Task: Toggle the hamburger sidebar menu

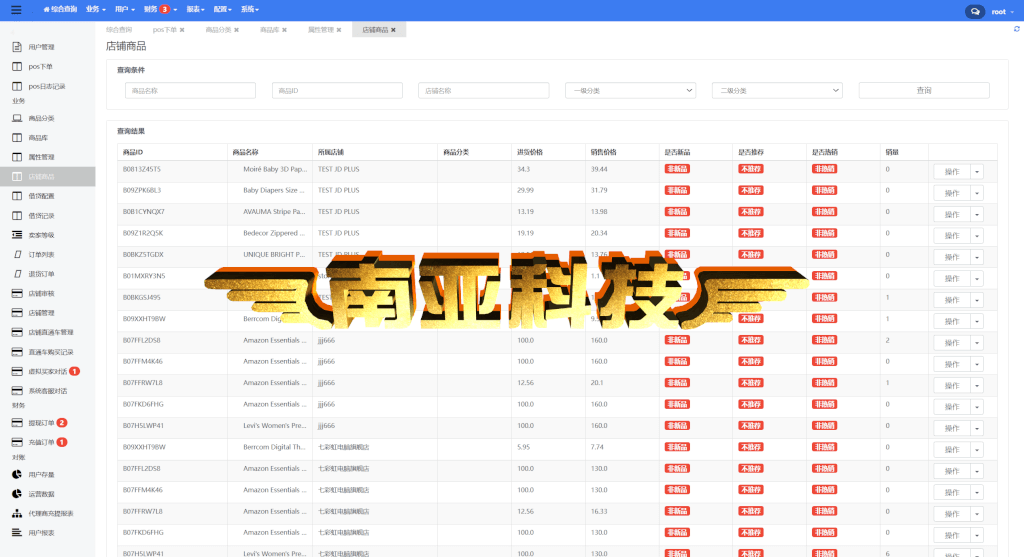Action: pos(16,10)
